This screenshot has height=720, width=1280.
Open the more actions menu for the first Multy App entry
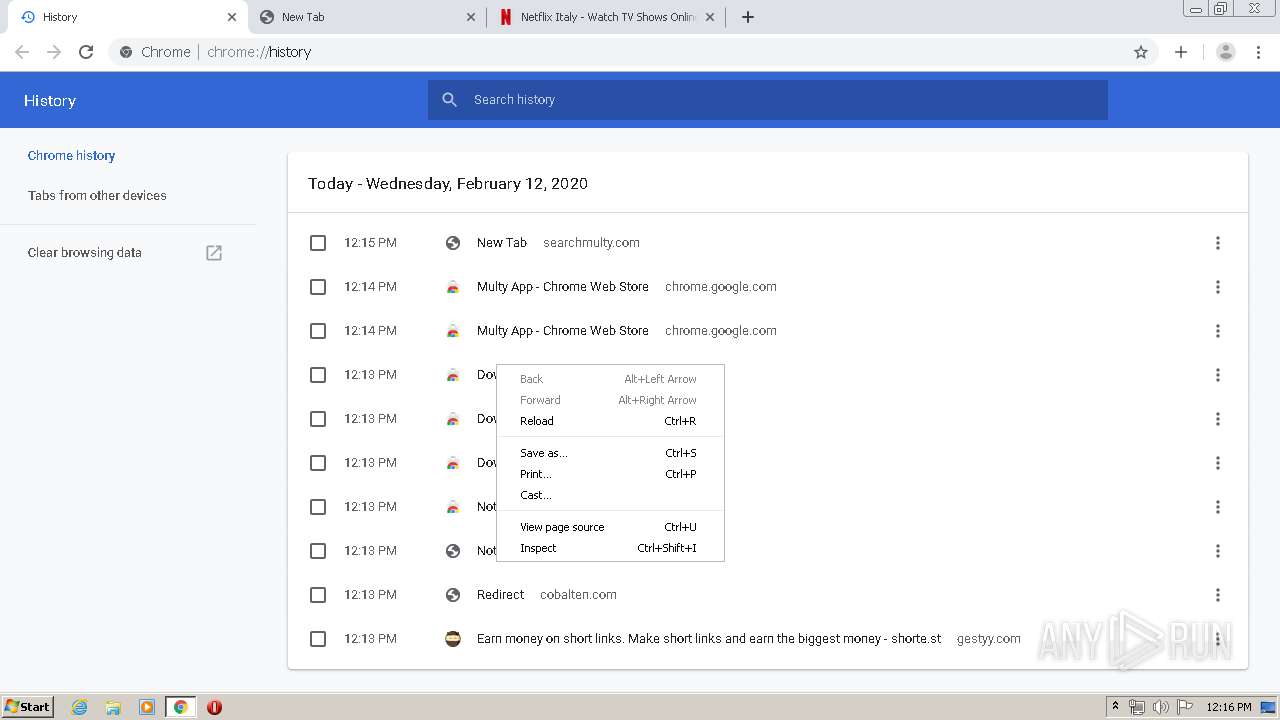point(1218,287)
